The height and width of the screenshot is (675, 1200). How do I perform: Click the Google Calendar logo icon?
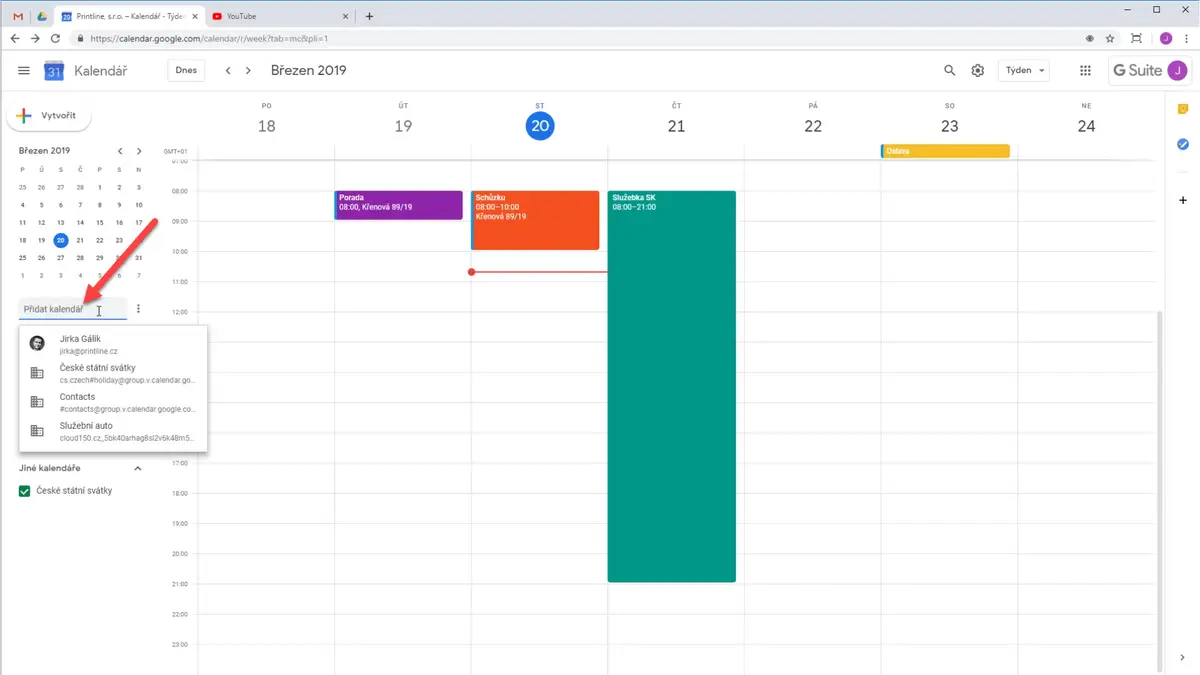[54, 71]
